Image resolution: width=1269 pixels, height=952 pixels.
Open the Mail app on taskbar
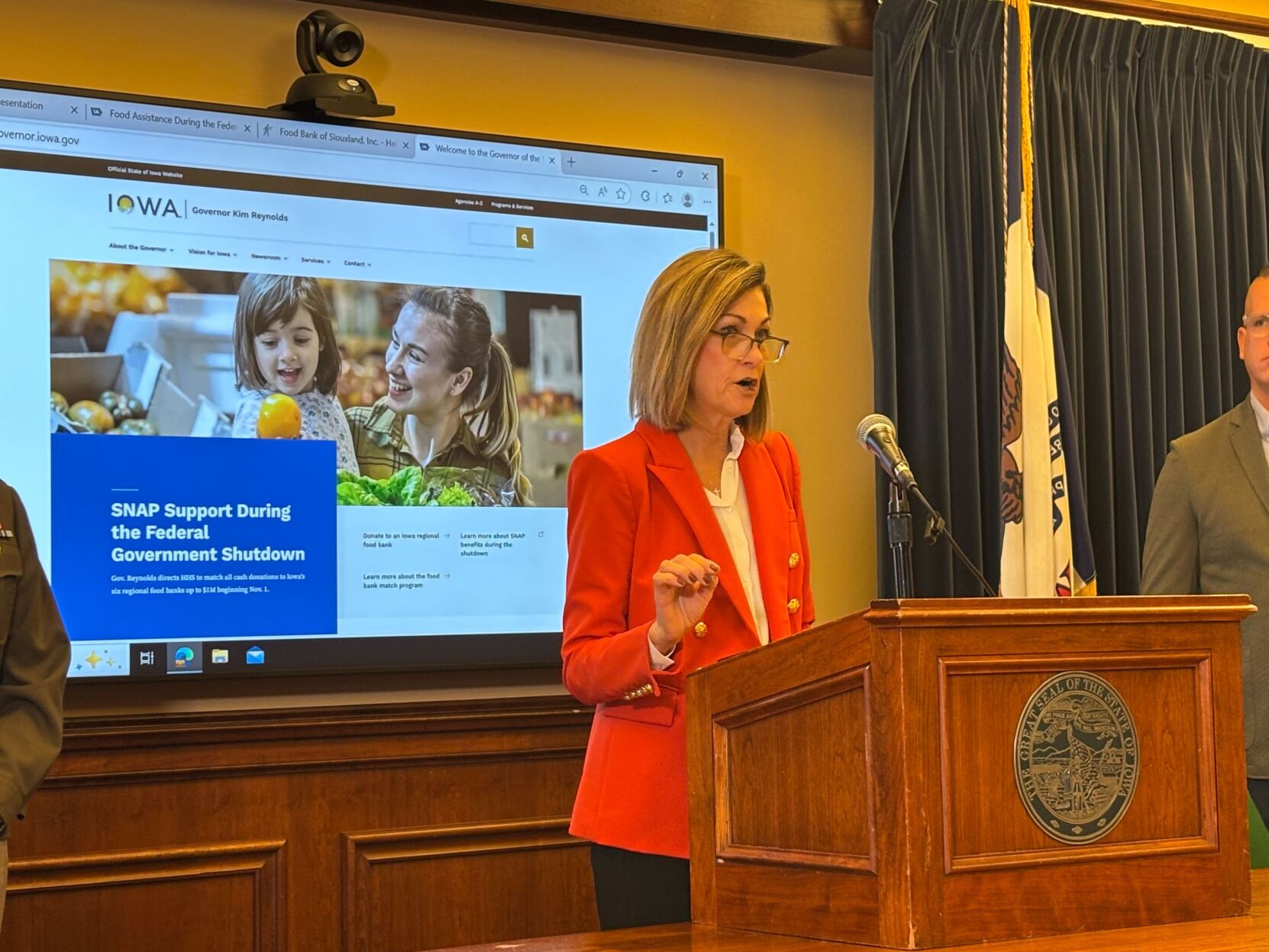click(255, 656)
